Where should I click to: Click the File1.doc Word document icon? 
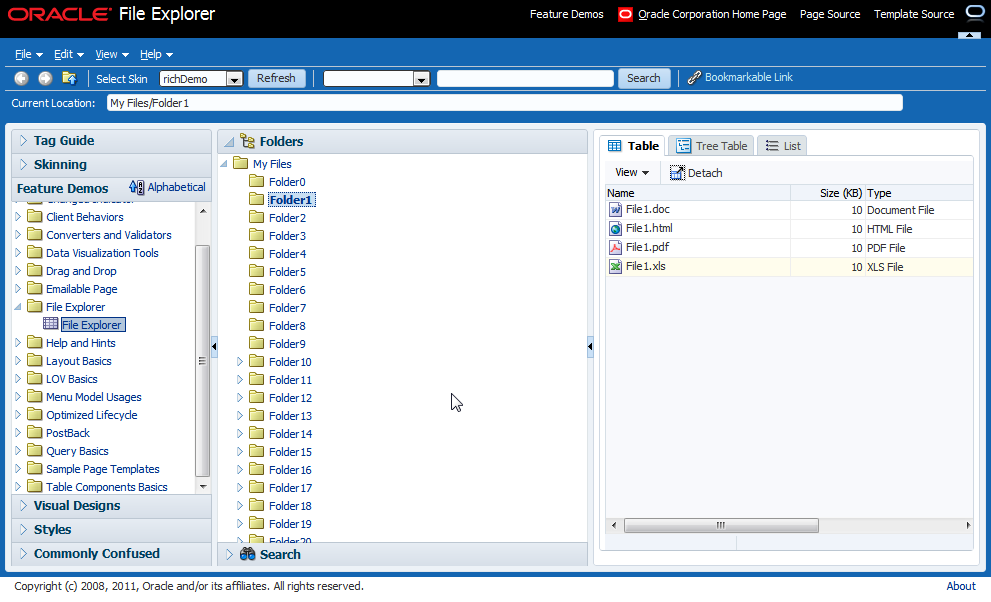tap(615, 210)
